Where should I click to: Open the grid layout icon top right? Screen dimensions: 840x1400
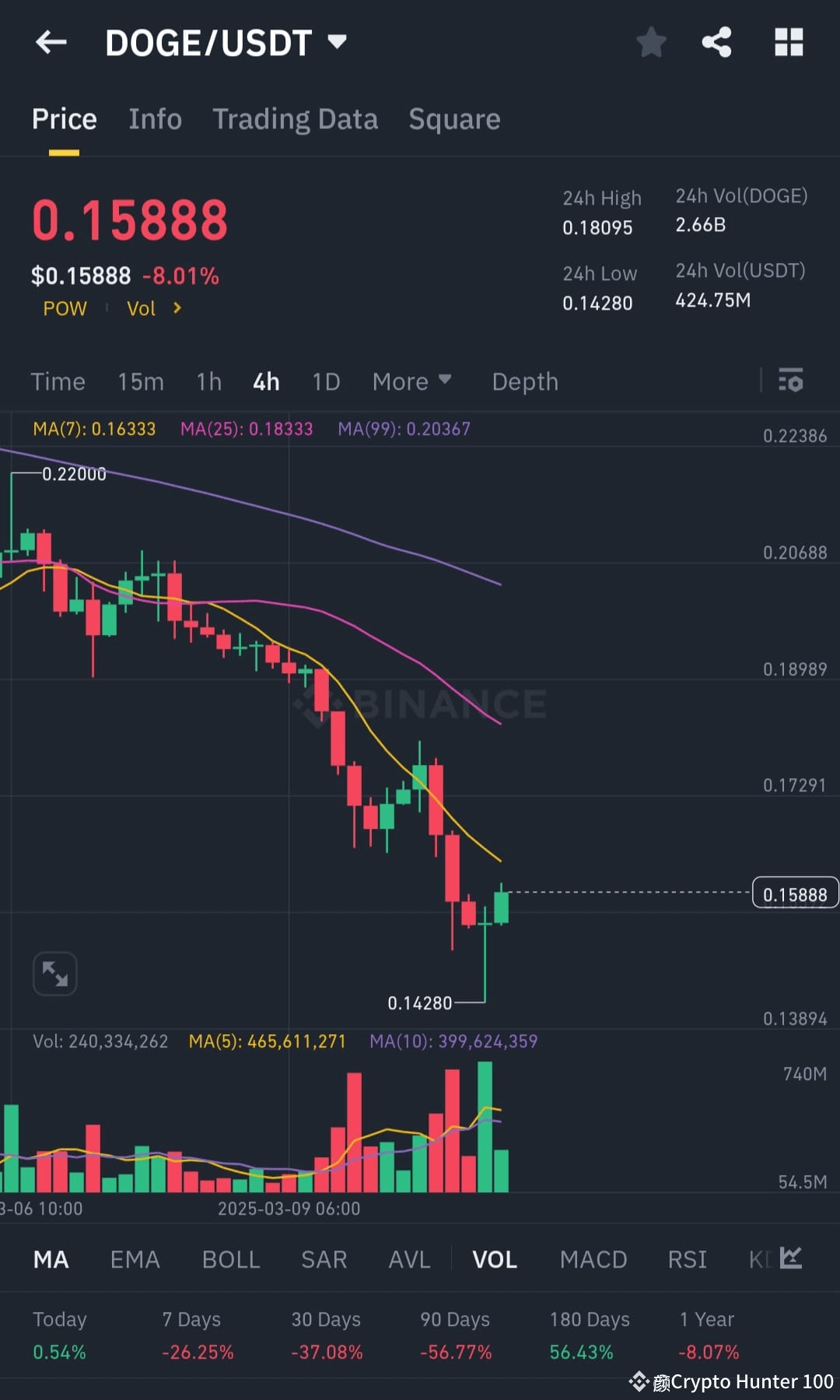[789, 43]
